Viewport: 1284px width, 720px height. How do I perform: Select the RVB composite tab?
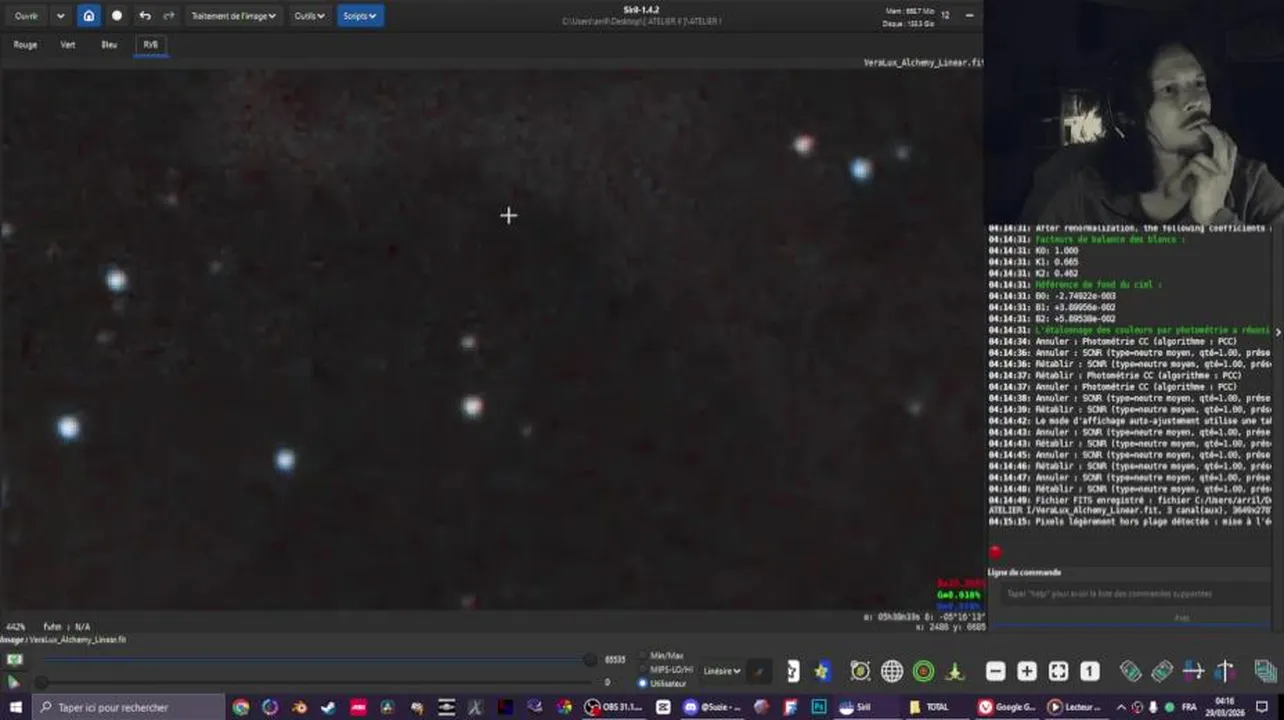[x=150, y=45]
